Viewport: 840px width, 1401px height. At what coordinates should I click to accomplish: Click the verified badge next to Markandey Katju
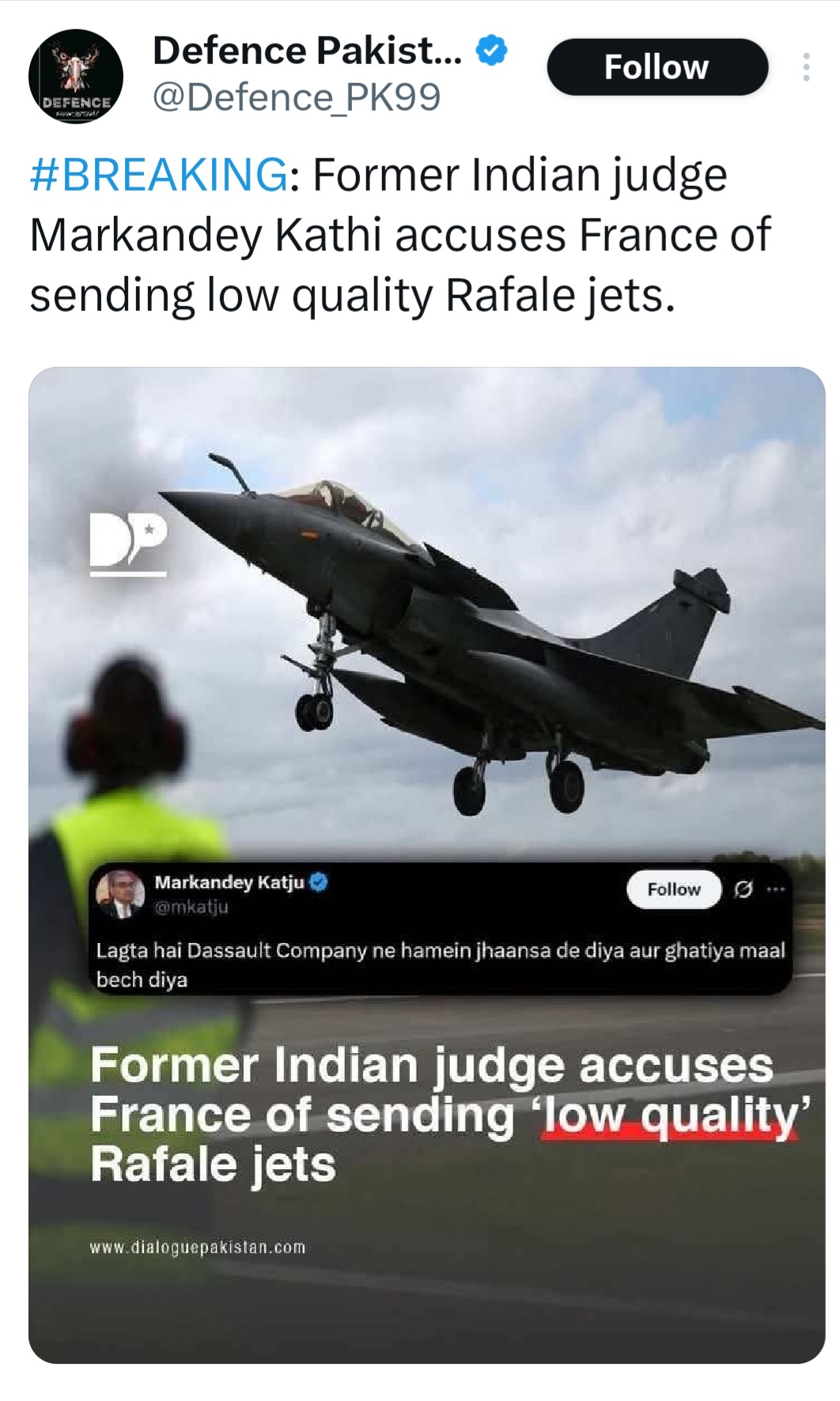[319, 882]
